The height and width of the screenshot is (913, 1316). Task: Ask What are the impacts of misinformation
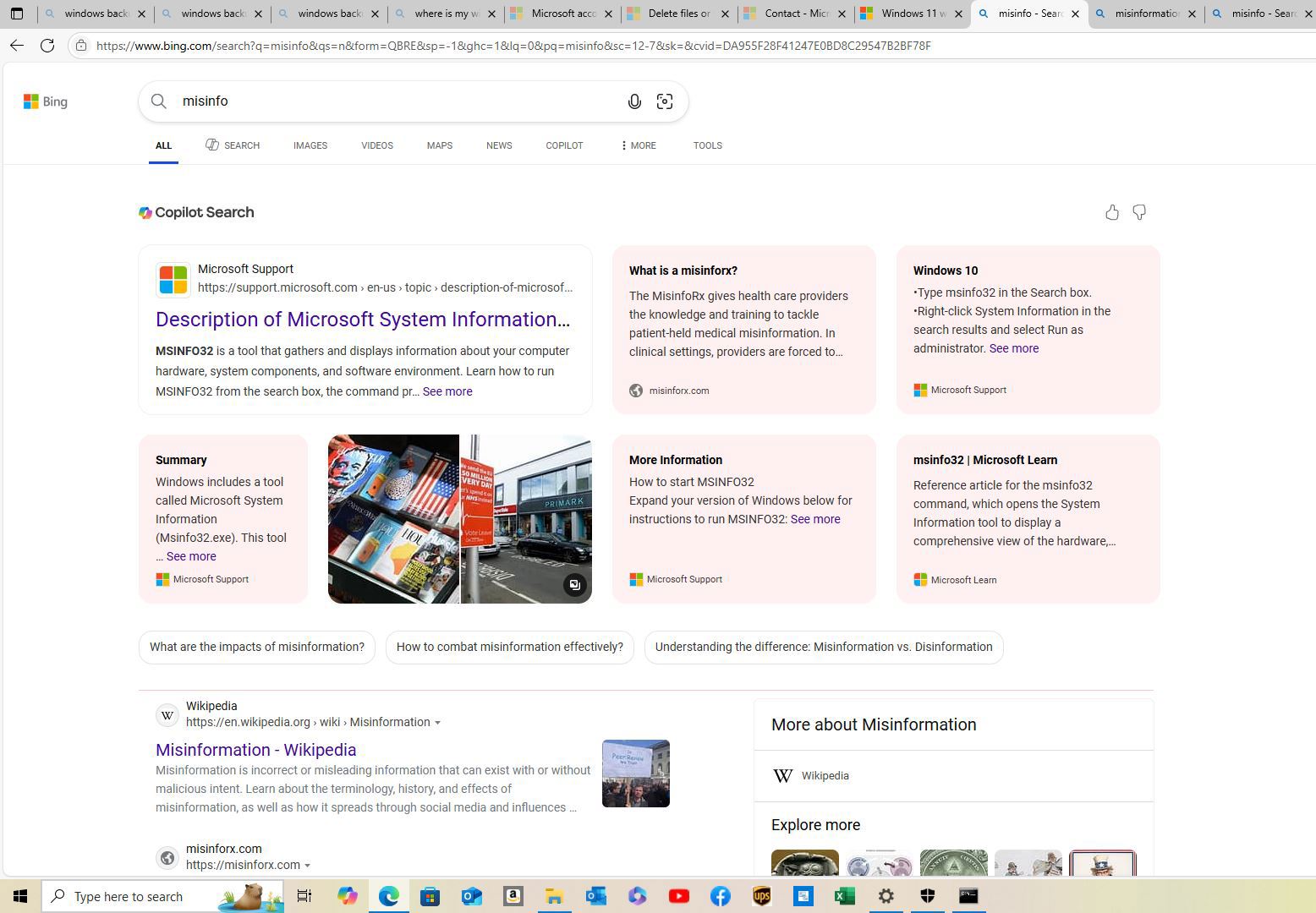point(257,647)
